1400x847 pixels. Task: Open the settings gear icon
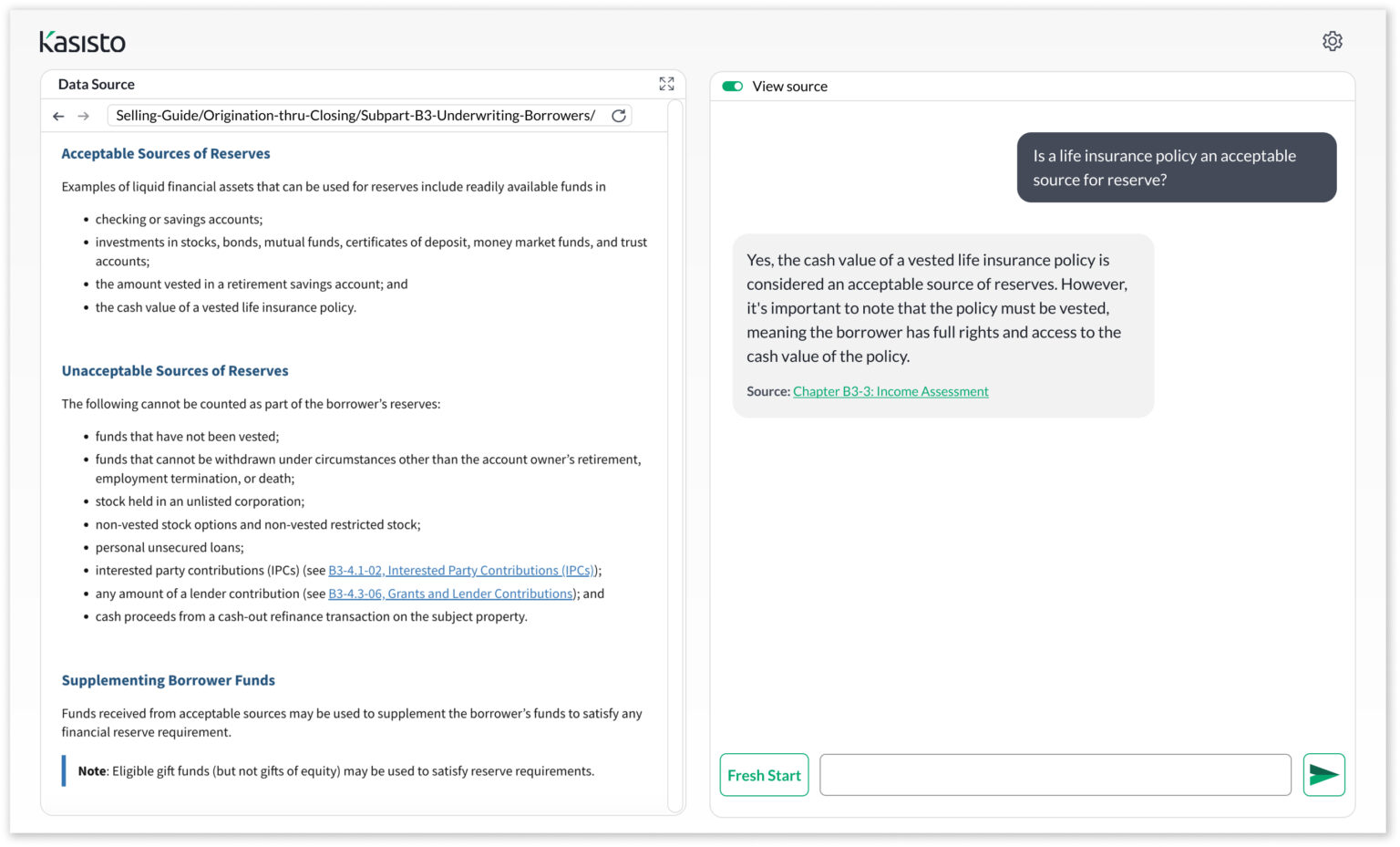point(1333,41)
